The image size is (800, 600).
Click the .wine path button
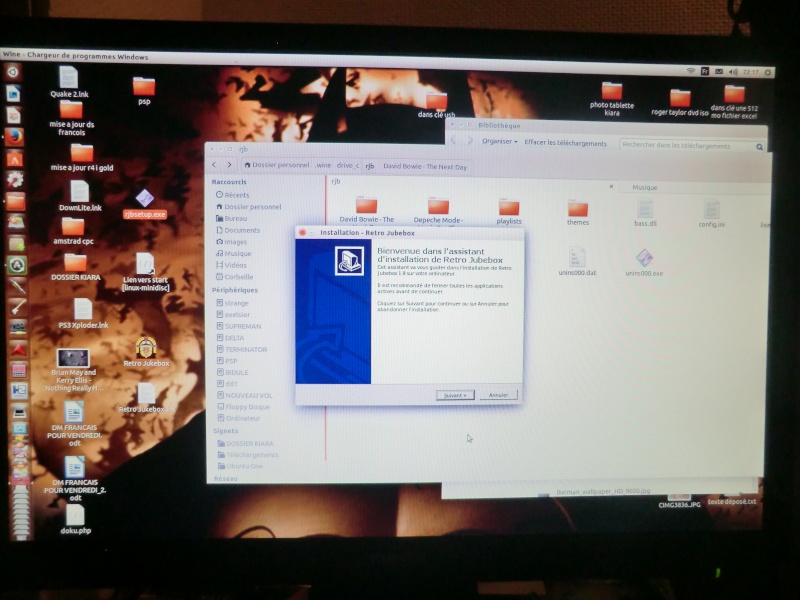pyautogui.click(x=323, y=165)
